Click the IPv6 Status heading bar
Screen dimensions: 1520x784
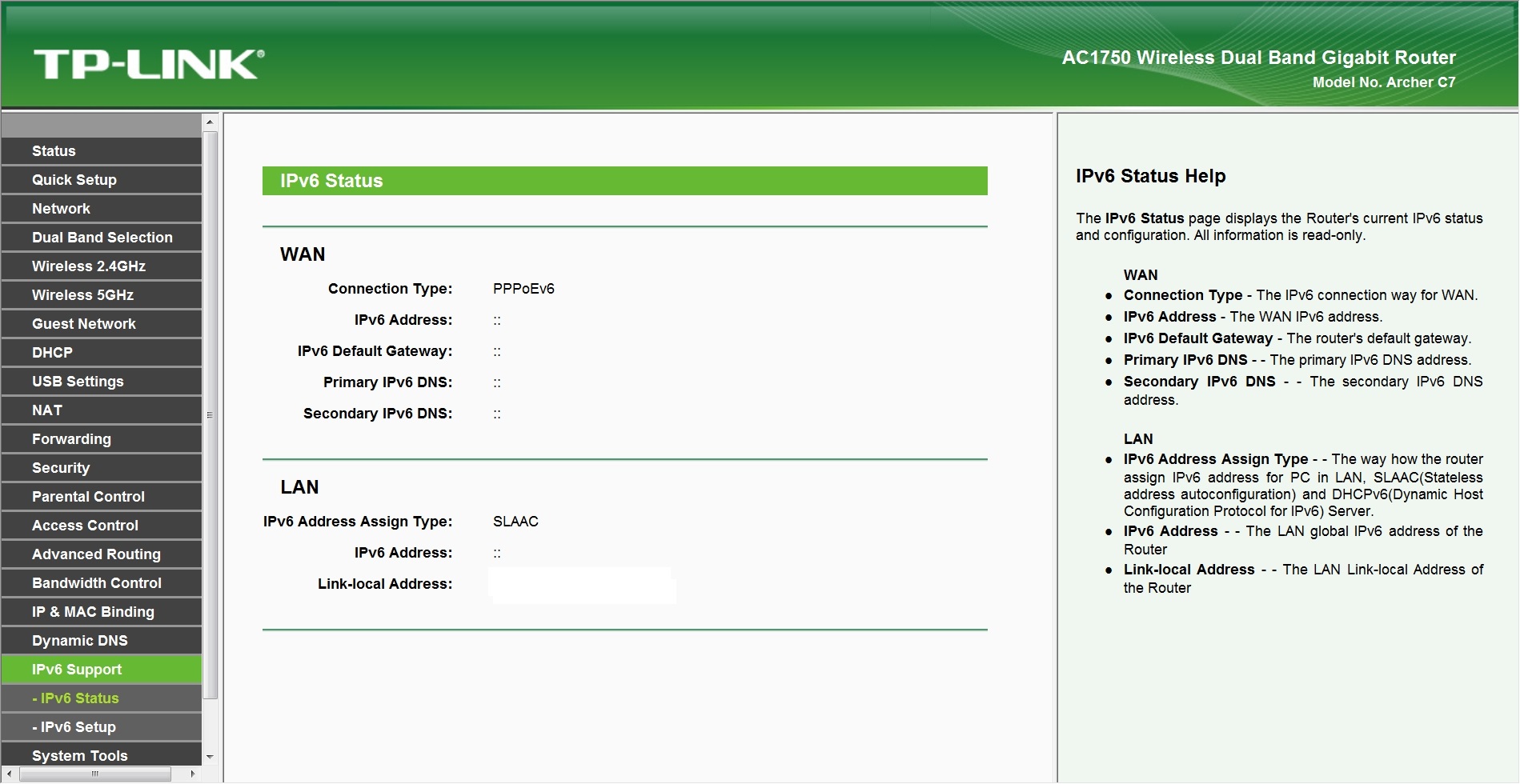pos(625,181)
